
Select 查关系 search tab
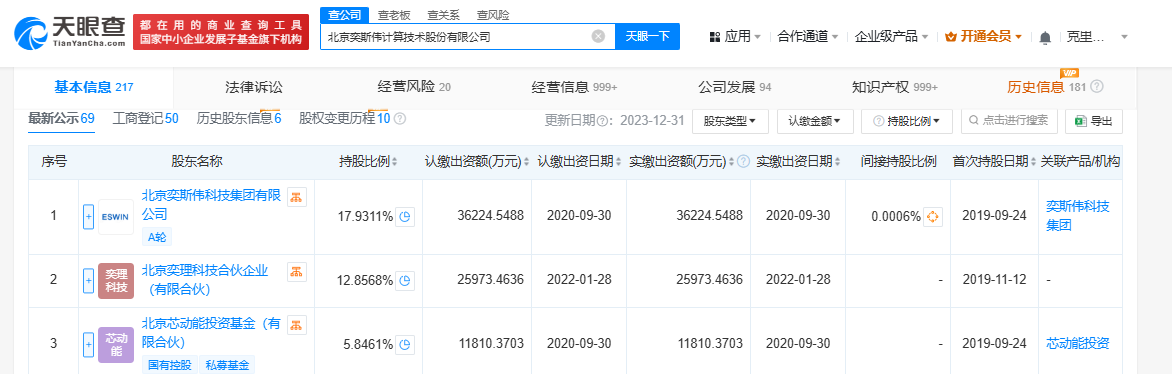point(443,14)
